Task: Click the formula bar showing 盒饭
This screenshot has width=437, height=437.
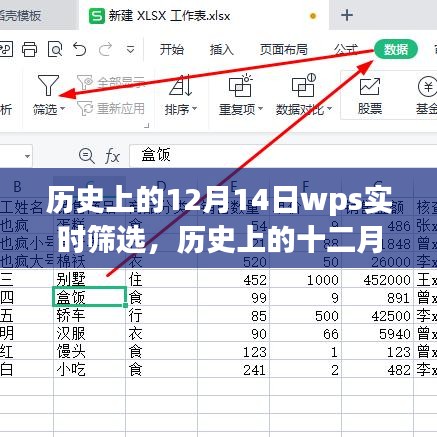Action: point(283,155)
